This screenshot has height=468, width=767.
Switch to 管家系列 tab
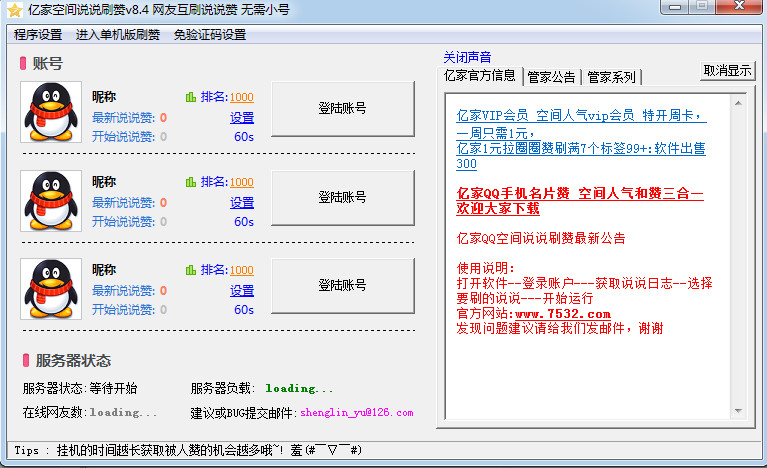coord(611,77)
